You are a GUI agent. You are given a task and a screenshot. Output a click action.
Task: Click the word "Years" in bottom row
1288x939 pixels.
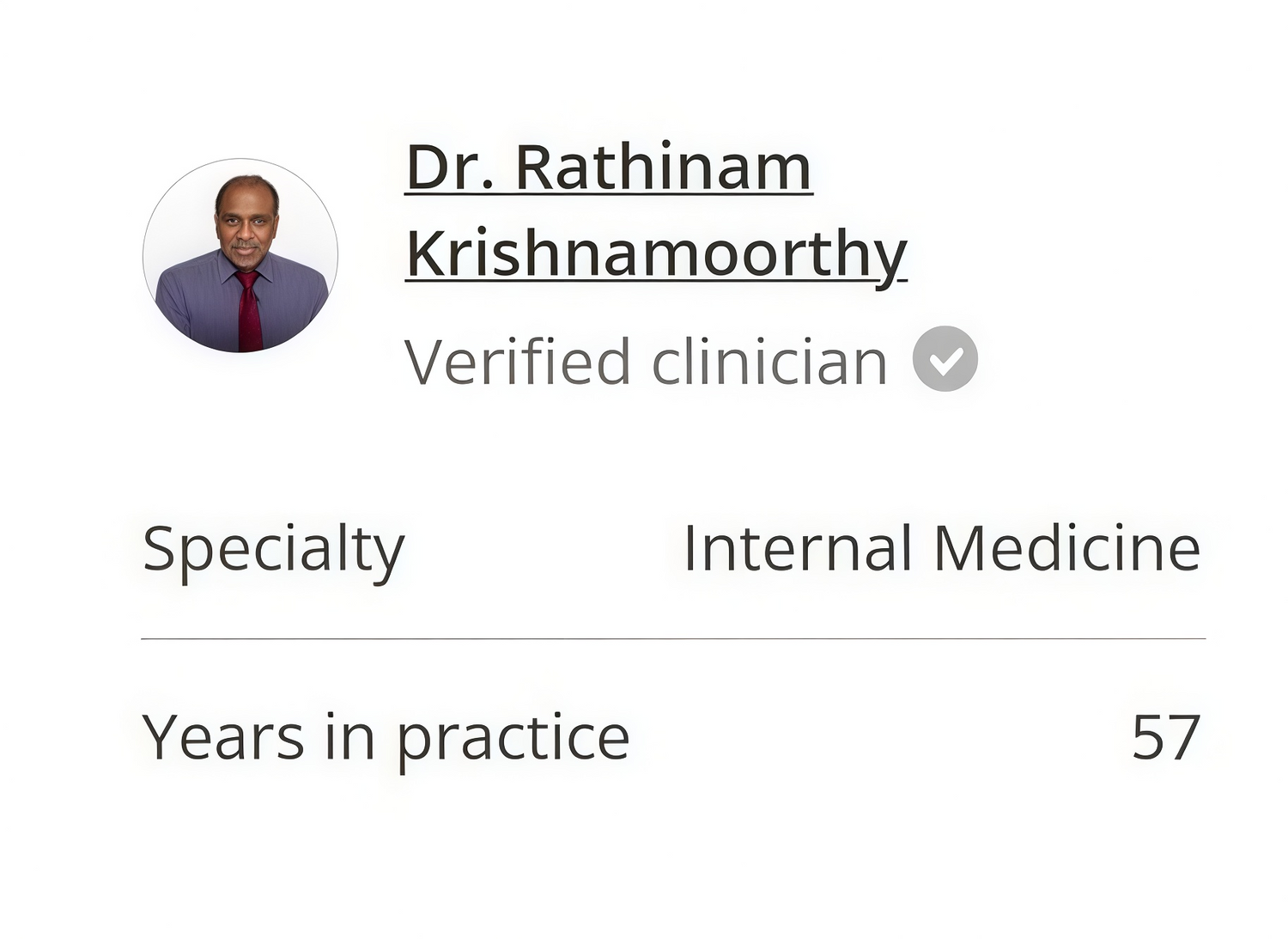tap(223, 737)
